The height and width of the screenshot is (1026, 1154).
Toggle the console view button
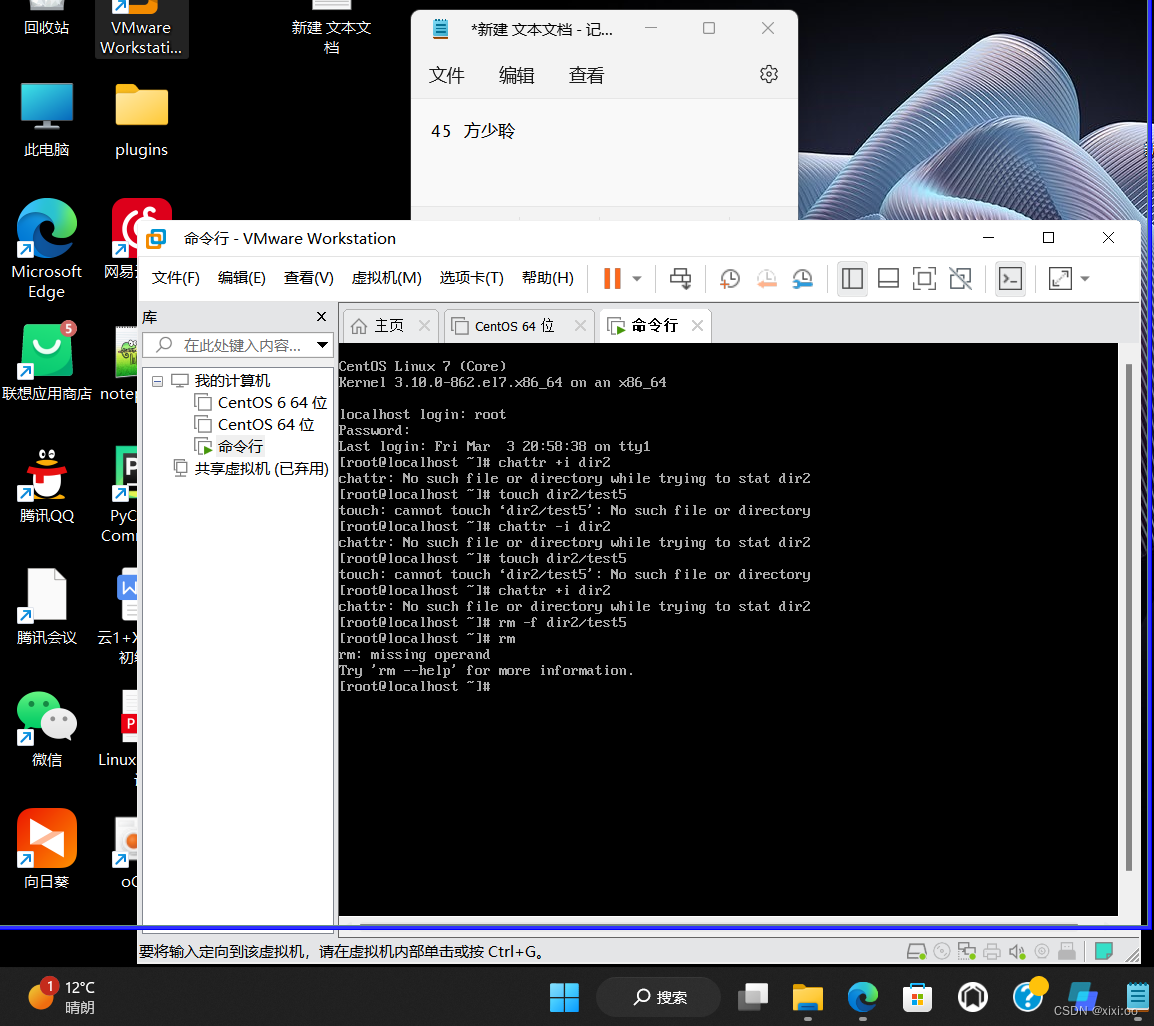(1010, 278)
